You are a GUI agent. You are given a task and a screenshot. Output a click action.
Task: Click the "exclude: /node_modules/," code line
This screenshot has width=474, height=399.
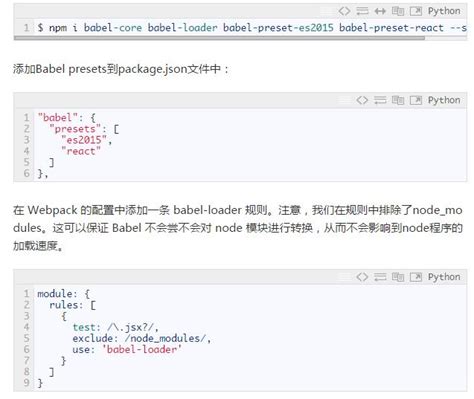[142, 338]
